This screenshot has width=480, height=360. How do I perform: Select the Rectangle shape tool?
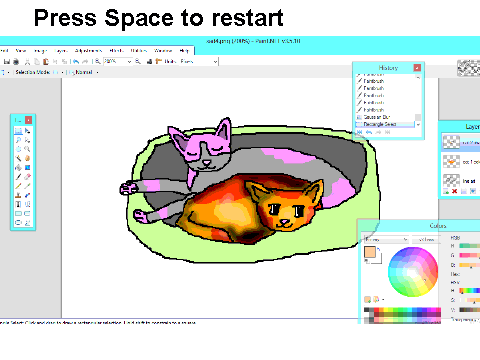click(18, 213)
